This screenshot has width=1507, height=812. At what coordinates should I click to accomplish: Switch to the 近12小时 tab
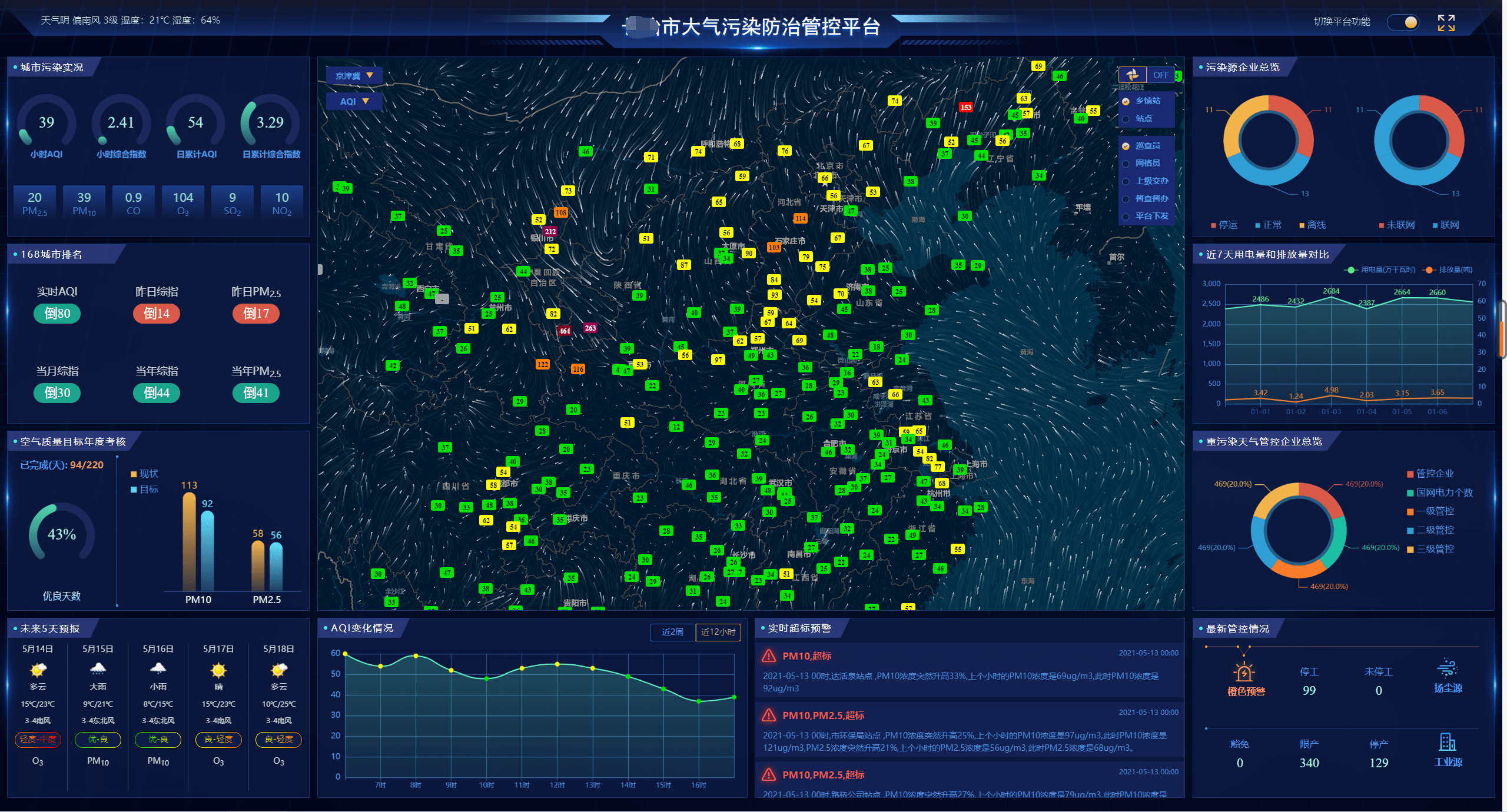pos(718,632)
